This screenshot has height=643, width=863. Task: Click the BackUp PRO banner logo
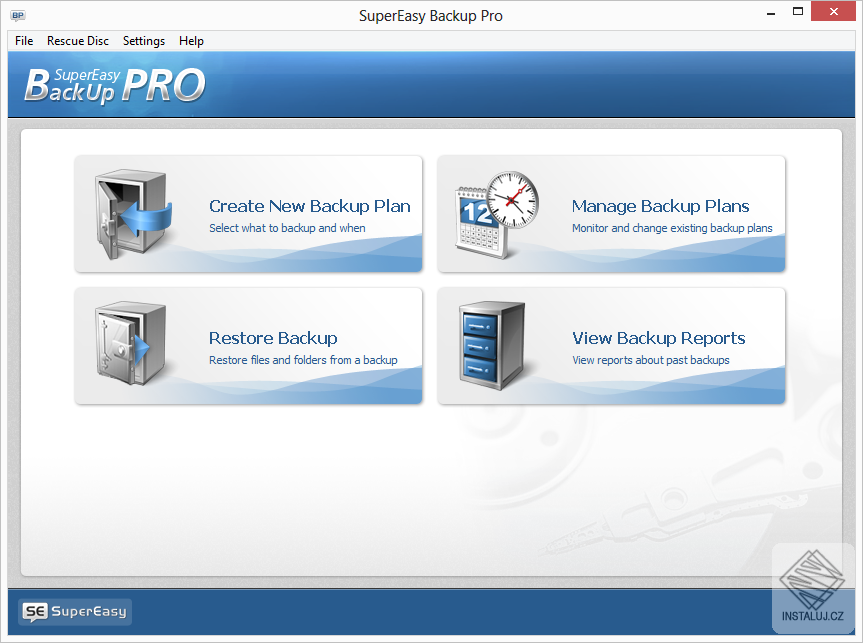coord(113,85)
